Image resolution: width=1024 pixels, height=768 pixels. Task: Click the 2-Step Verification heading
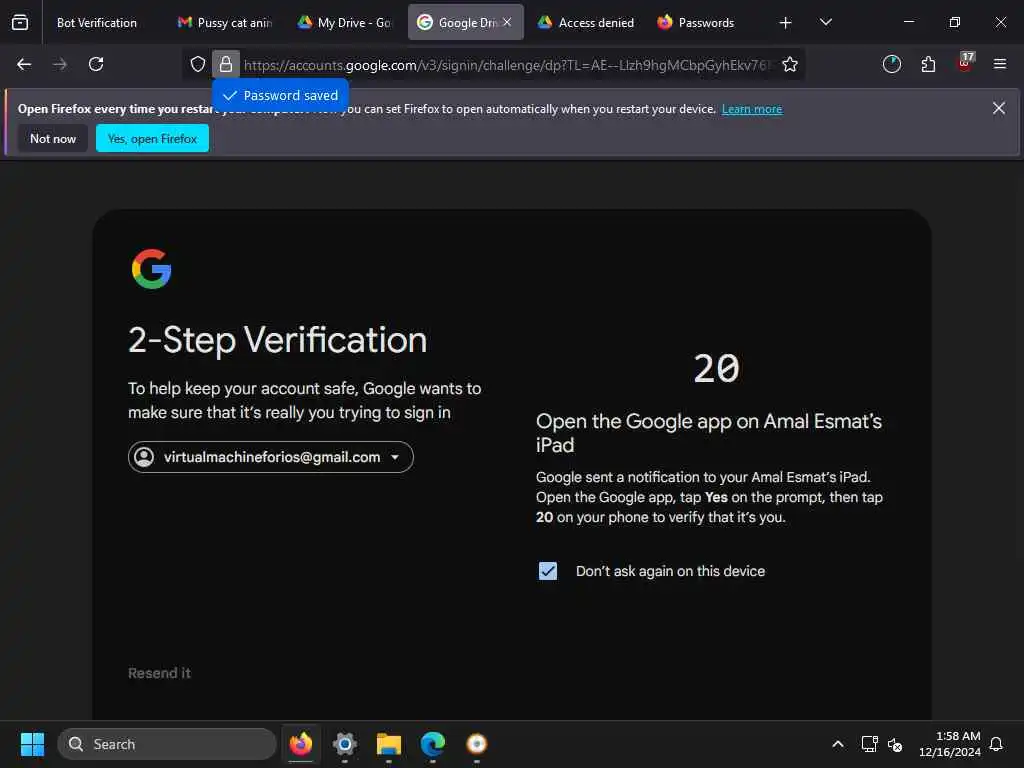click(278, 340)
